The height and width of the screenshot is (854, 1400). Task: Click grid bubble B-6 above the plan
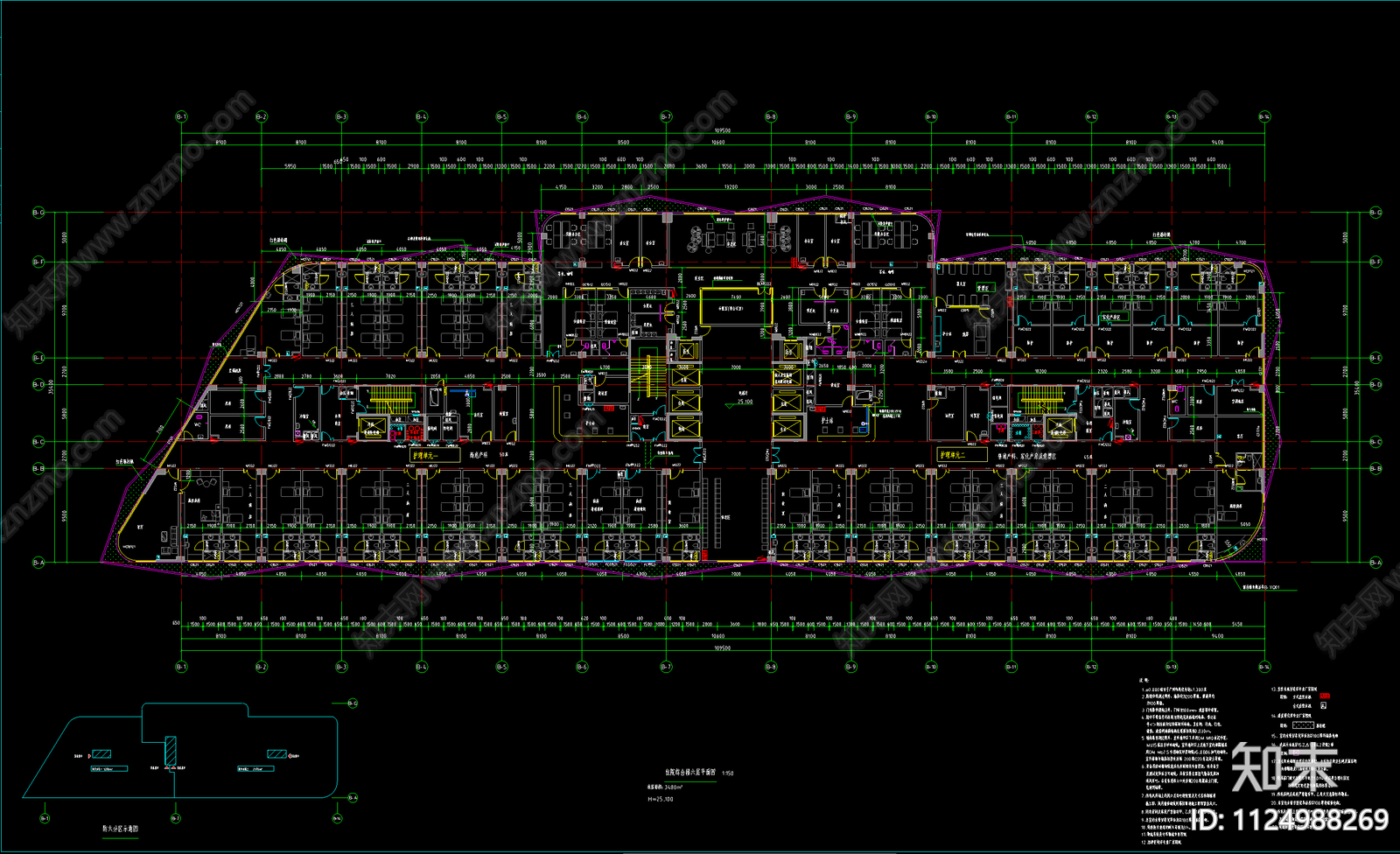582,116
